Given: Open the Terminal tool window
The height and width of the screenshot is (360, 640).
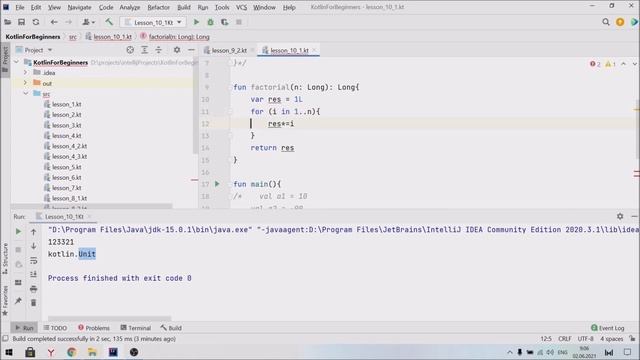Looking at the screenshot, I should pyautogui.click(x=136, y=328).
